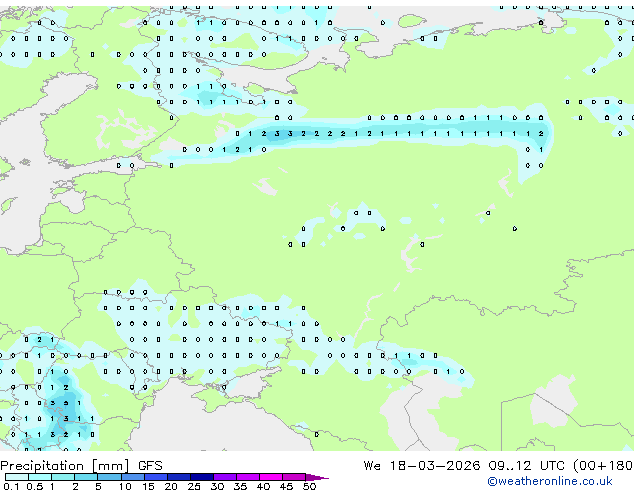Click the 0.5–1 mm legend color swatch
Viewport: 634px width, 490px height.
[40, 477]
